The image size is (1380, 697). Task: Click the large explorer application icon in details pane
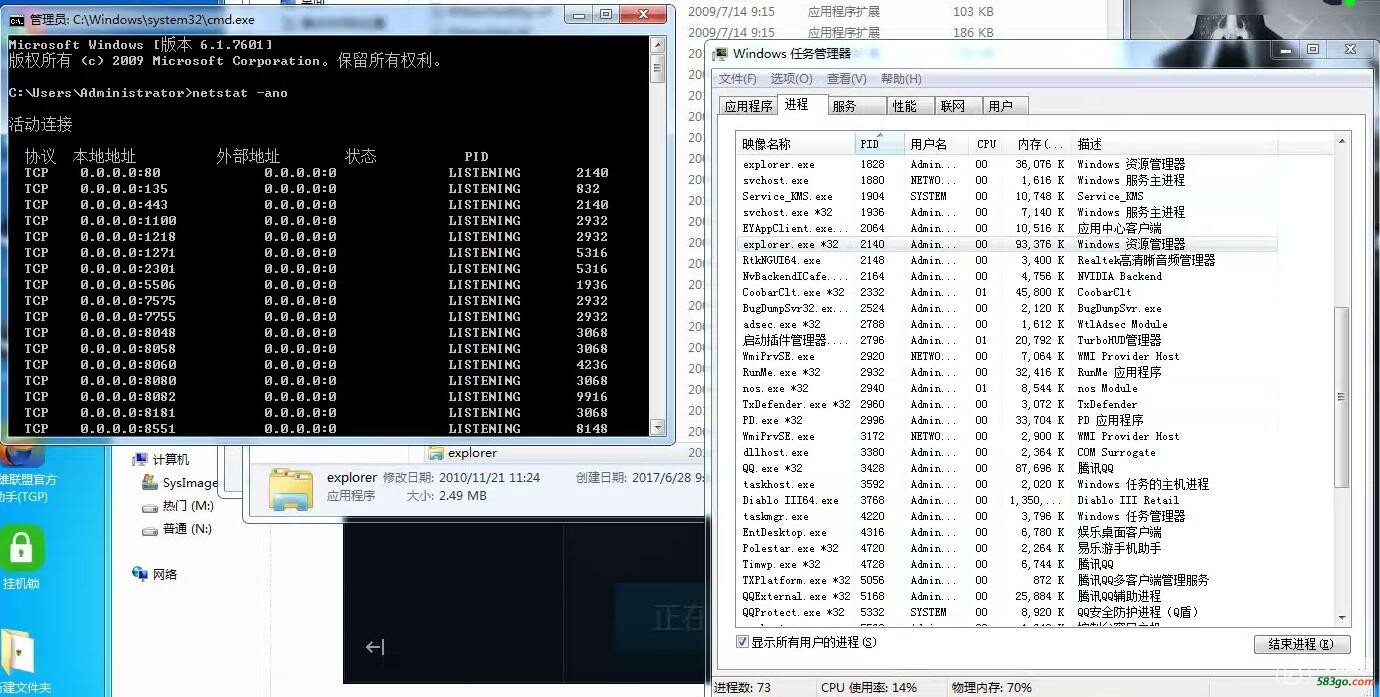[x=291, y=489]
